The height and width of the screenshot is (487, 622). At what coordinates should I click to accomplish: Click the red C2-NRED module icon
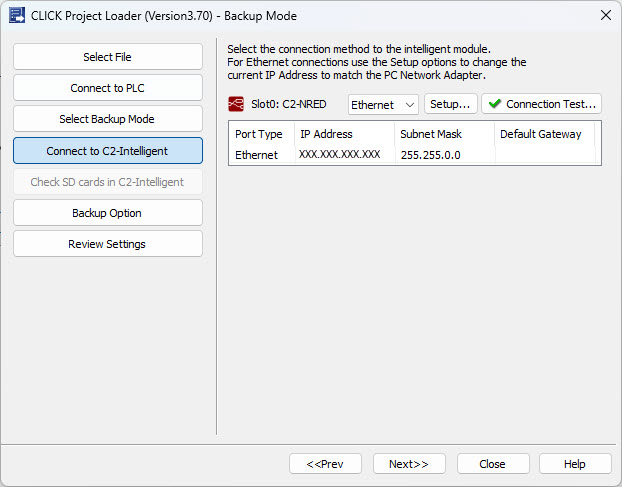[x=236, y=104]
